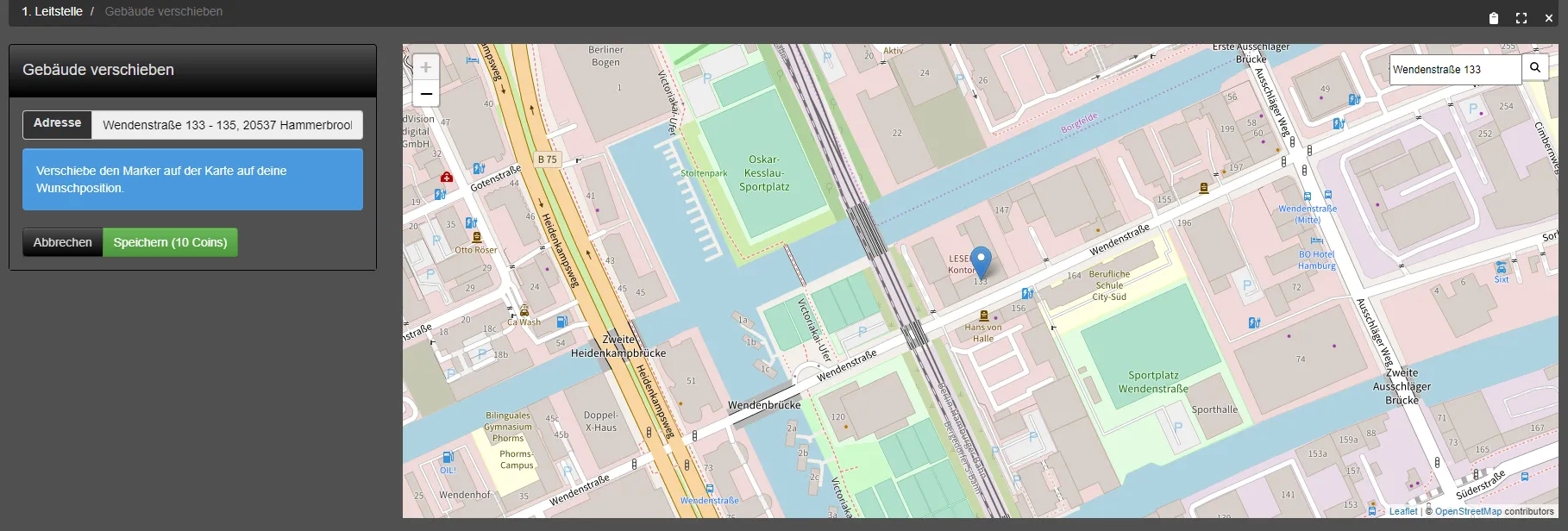Click the blue location marker on map
This screenshot has width=1568, height=531.
981,261
